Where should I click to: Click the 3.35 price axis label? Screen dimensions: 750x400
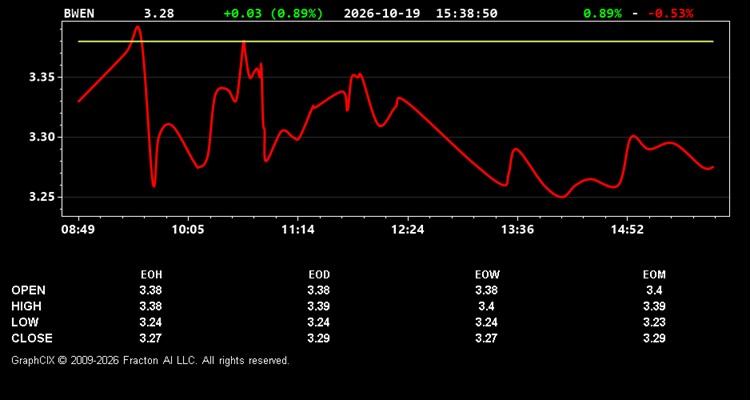coord(41,78)
